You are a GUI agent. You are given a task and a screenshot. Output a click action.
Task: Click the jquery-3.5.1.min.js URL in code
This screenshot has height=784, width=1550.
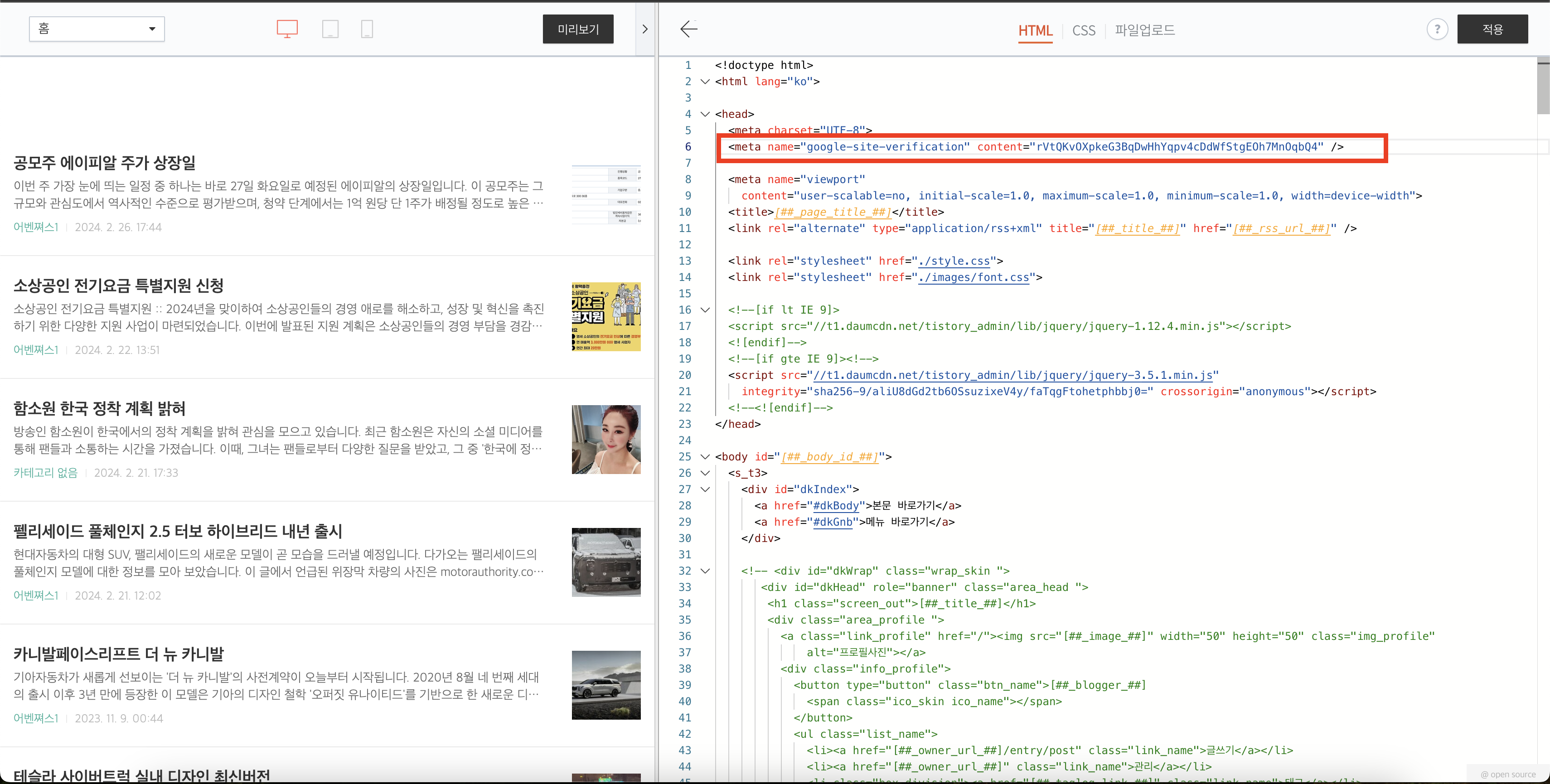(1012, 375)
